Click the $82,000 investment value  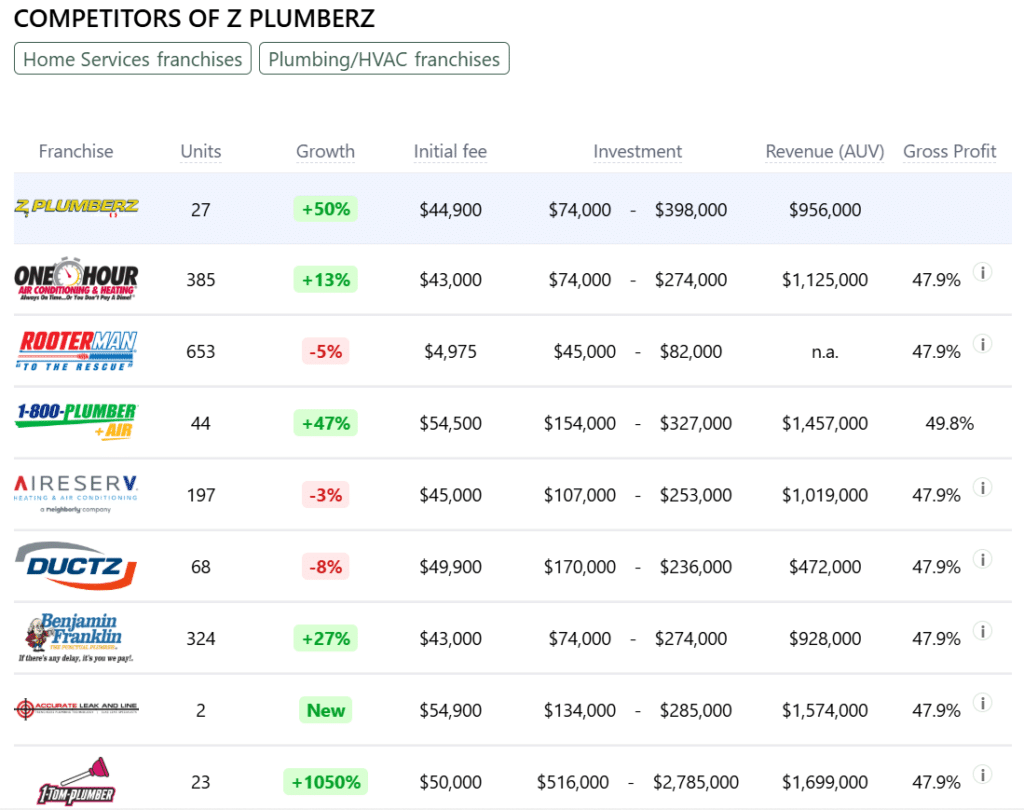[x=691, y=351]
